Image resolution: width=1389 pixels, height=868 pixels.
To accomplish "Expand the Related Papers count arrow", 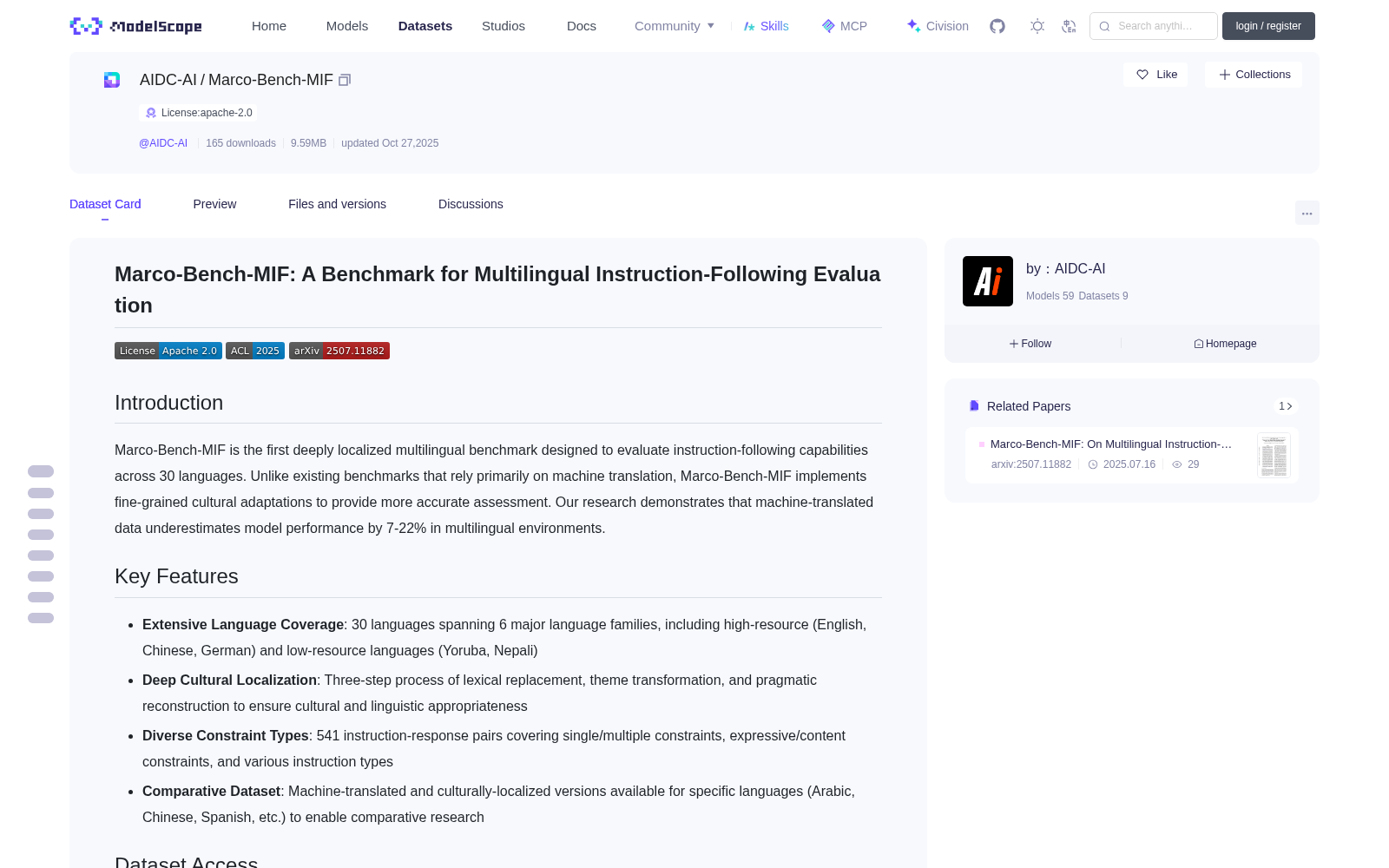I will click(1286, 406).
